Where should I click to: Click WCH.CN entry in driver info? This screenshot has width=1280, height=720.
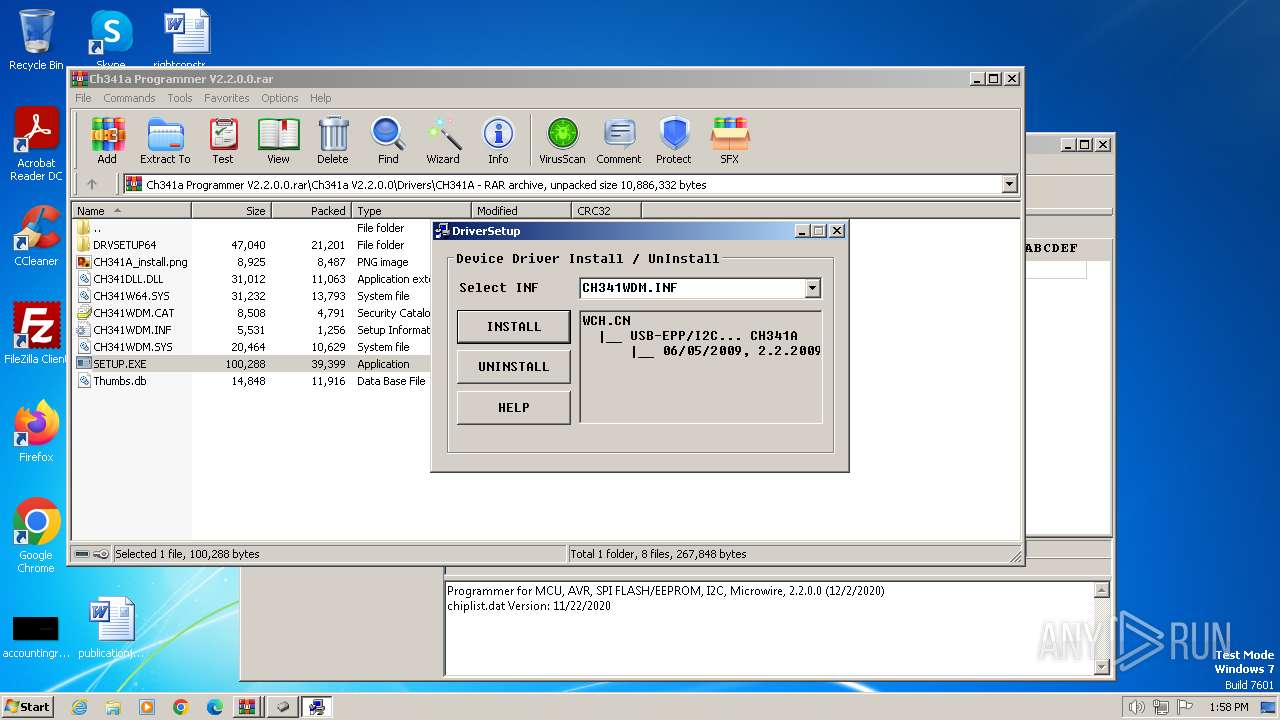click(x=606, y=321)
